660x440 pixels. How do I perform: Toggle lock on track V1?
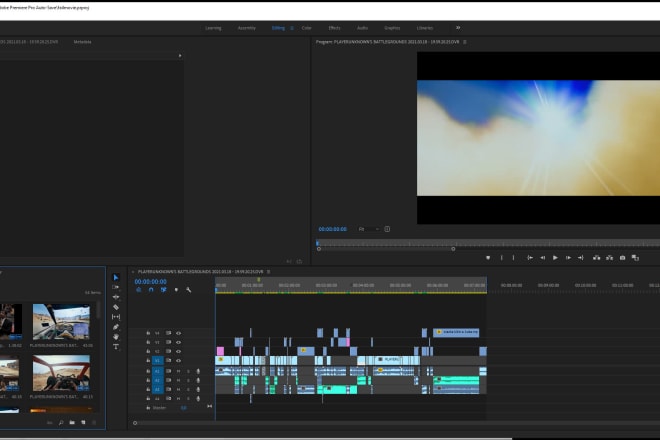(x=148, y=361)
